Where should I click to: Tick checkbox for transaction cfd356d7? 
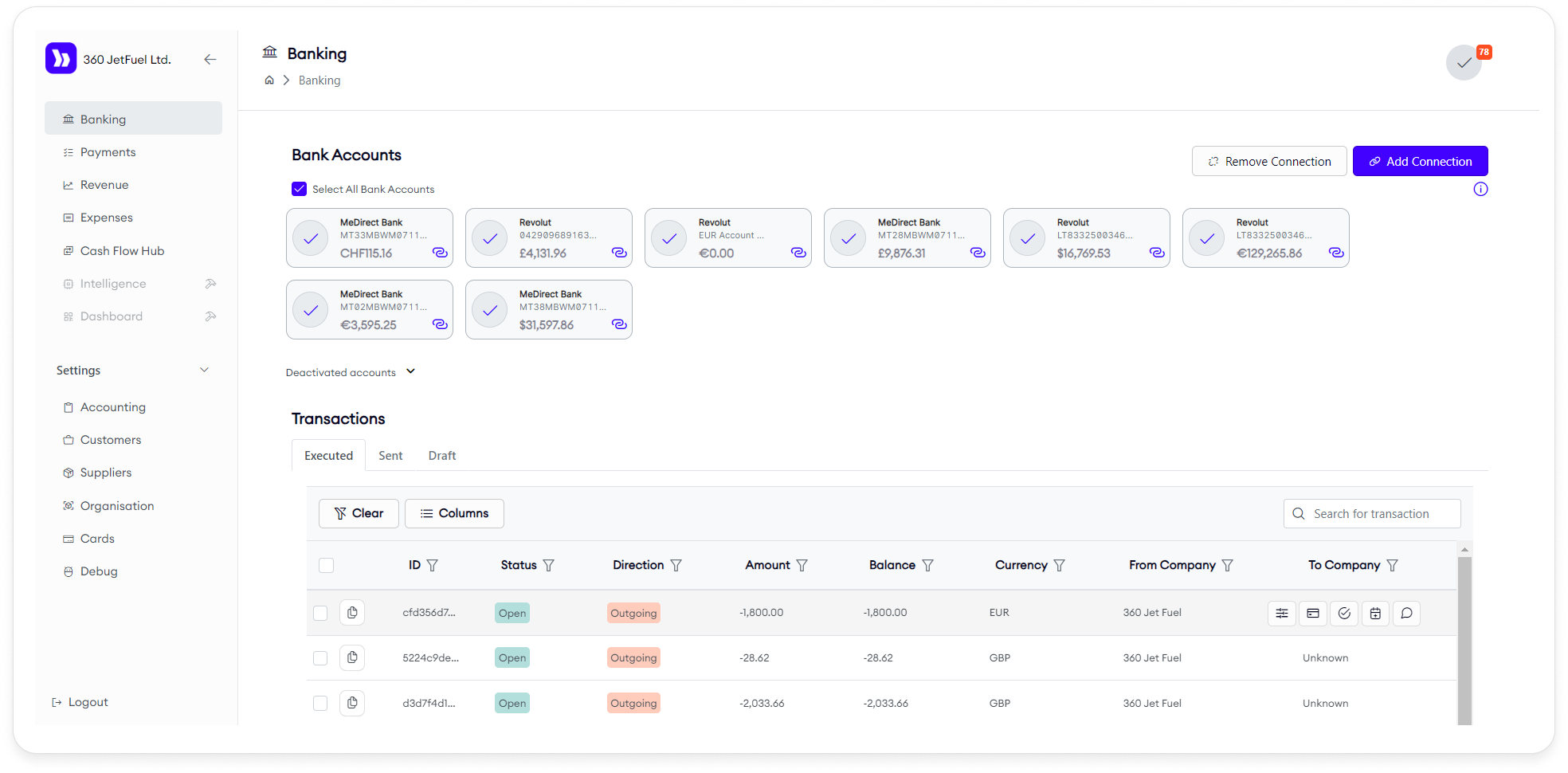(320, 613)
